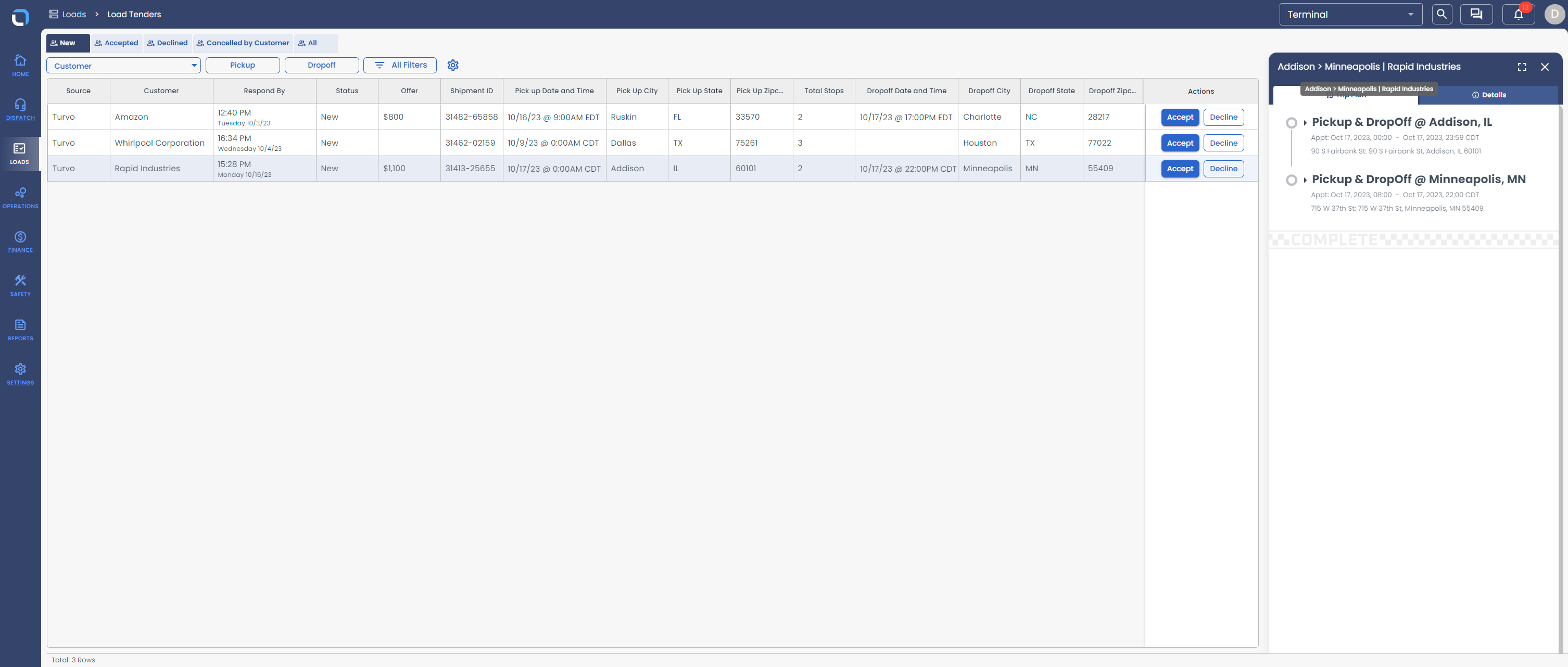Open the Dropoff filter

point(321,65)
